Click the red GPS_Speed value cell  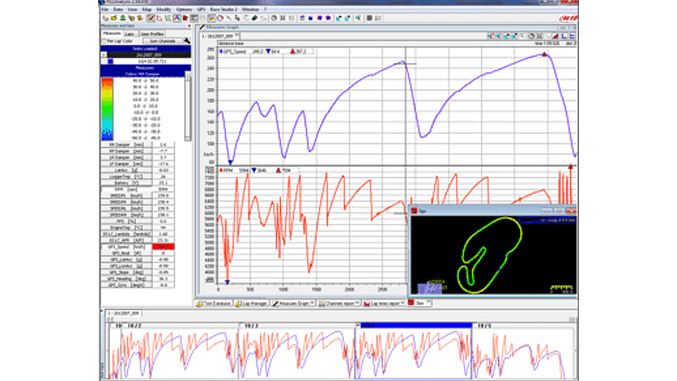pyautogui.click(x=163, y=247)
